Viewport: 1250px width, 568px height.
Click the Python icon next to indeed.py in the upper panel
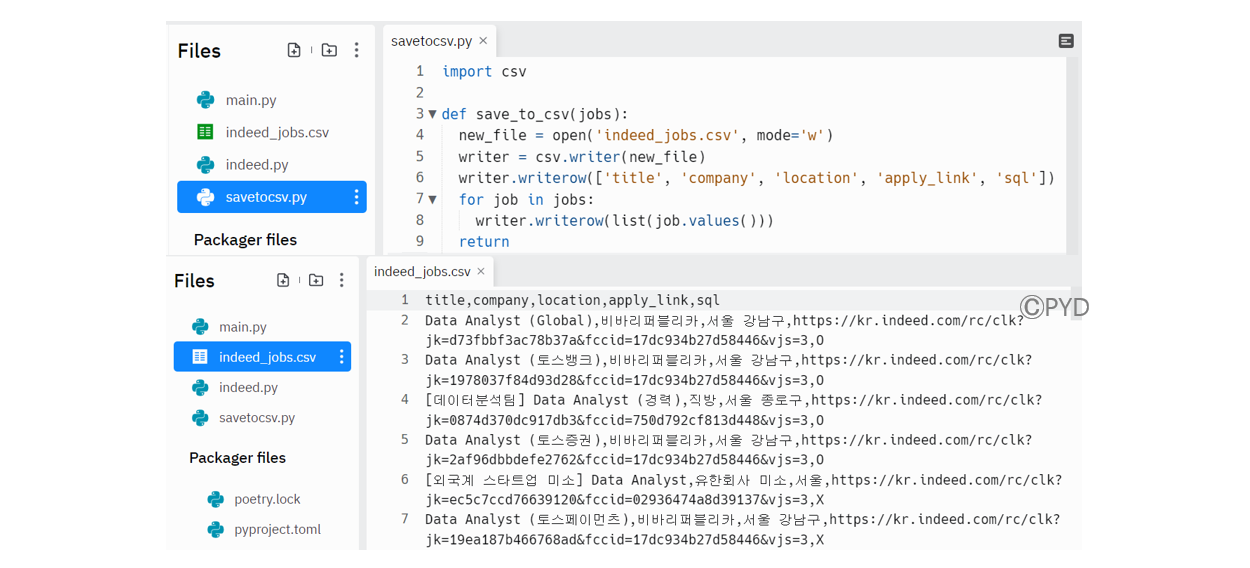click(x=205, y=165)
